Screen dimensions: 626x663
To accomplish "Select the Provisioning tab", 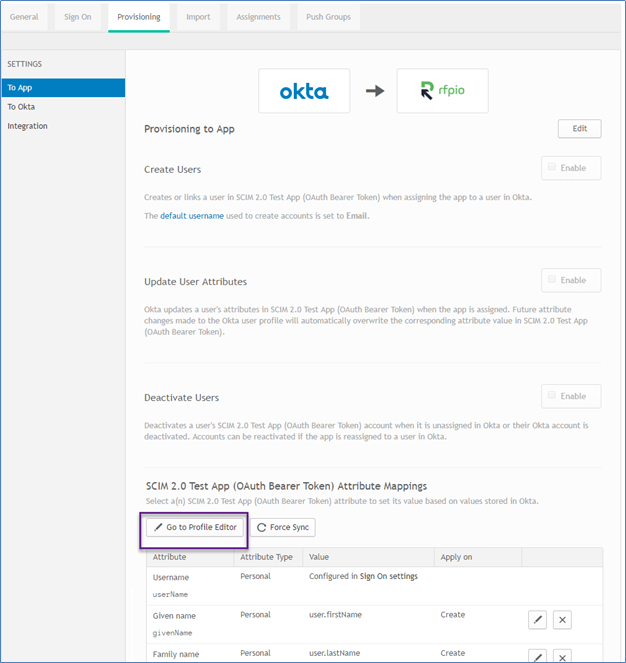I will [139, 17].
